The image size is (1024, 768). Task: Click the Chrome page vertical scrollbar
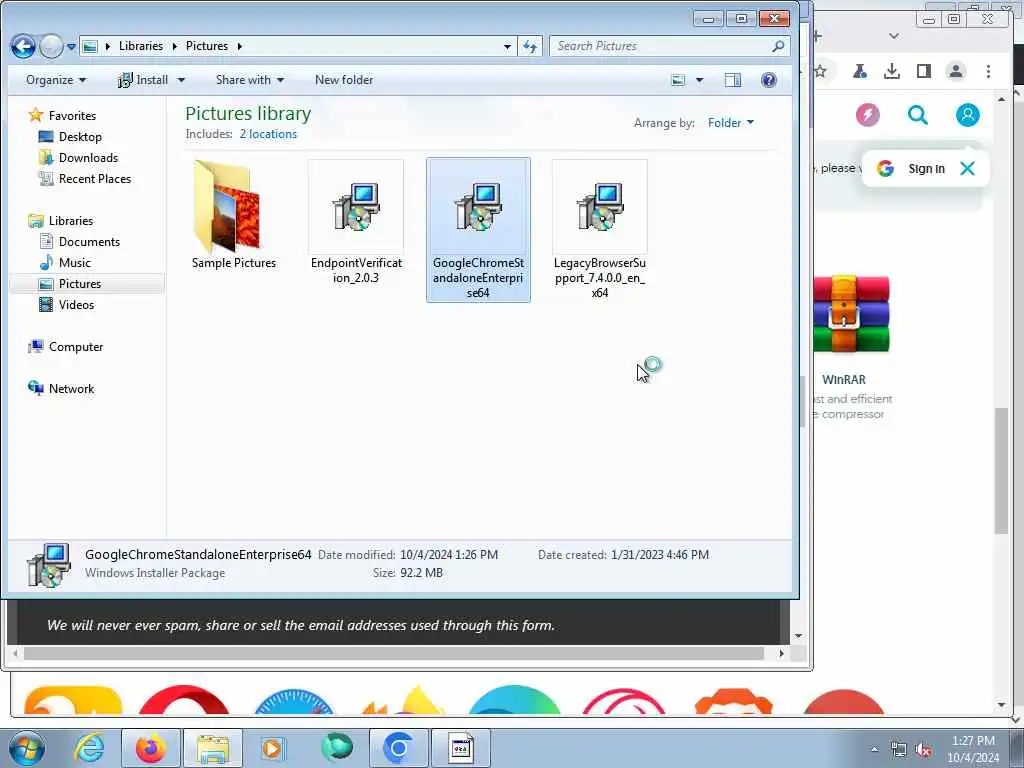coord(1001,470)
